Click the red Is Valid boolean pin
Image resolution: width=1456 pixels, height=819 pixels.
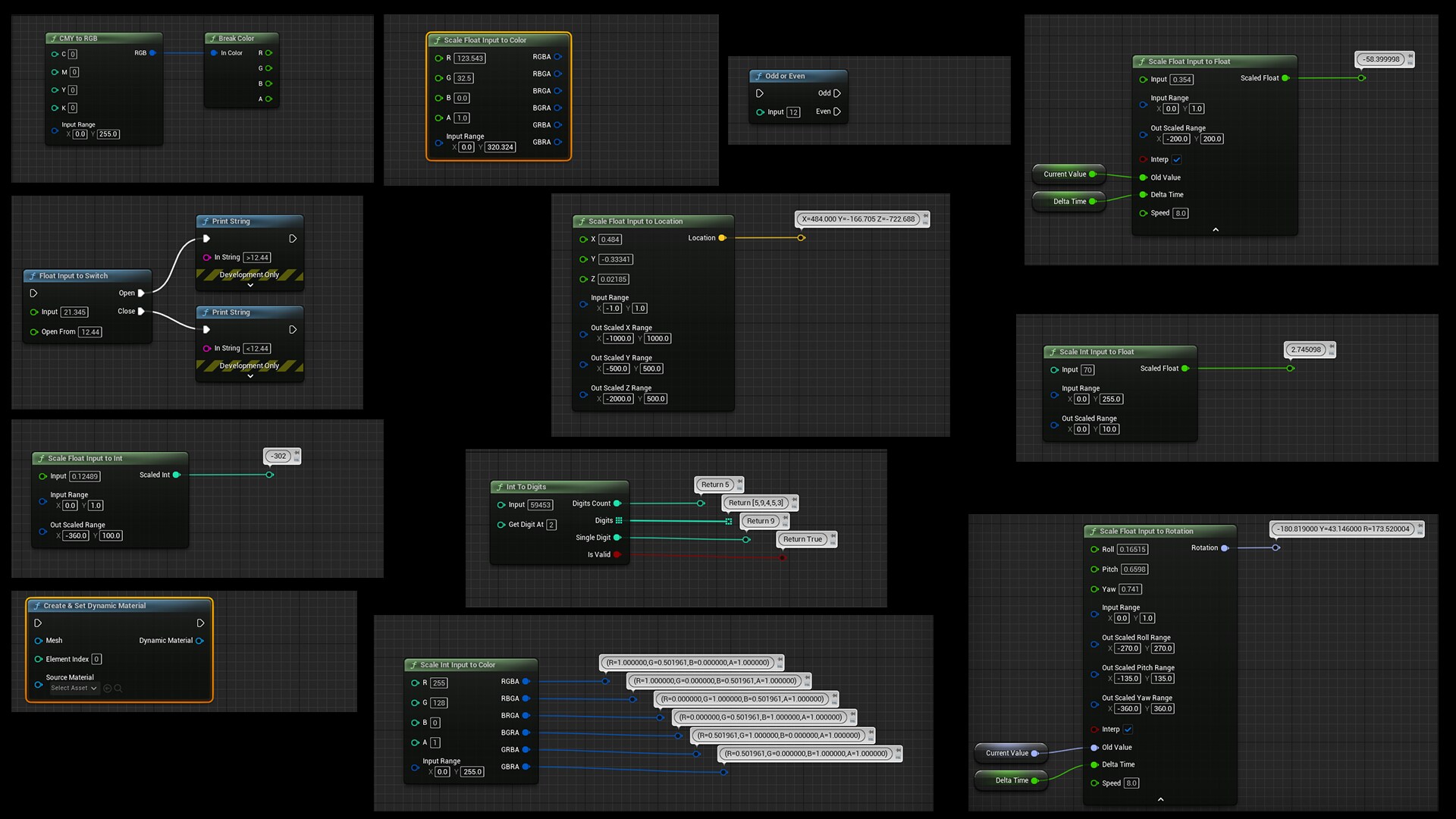point(617,554)
